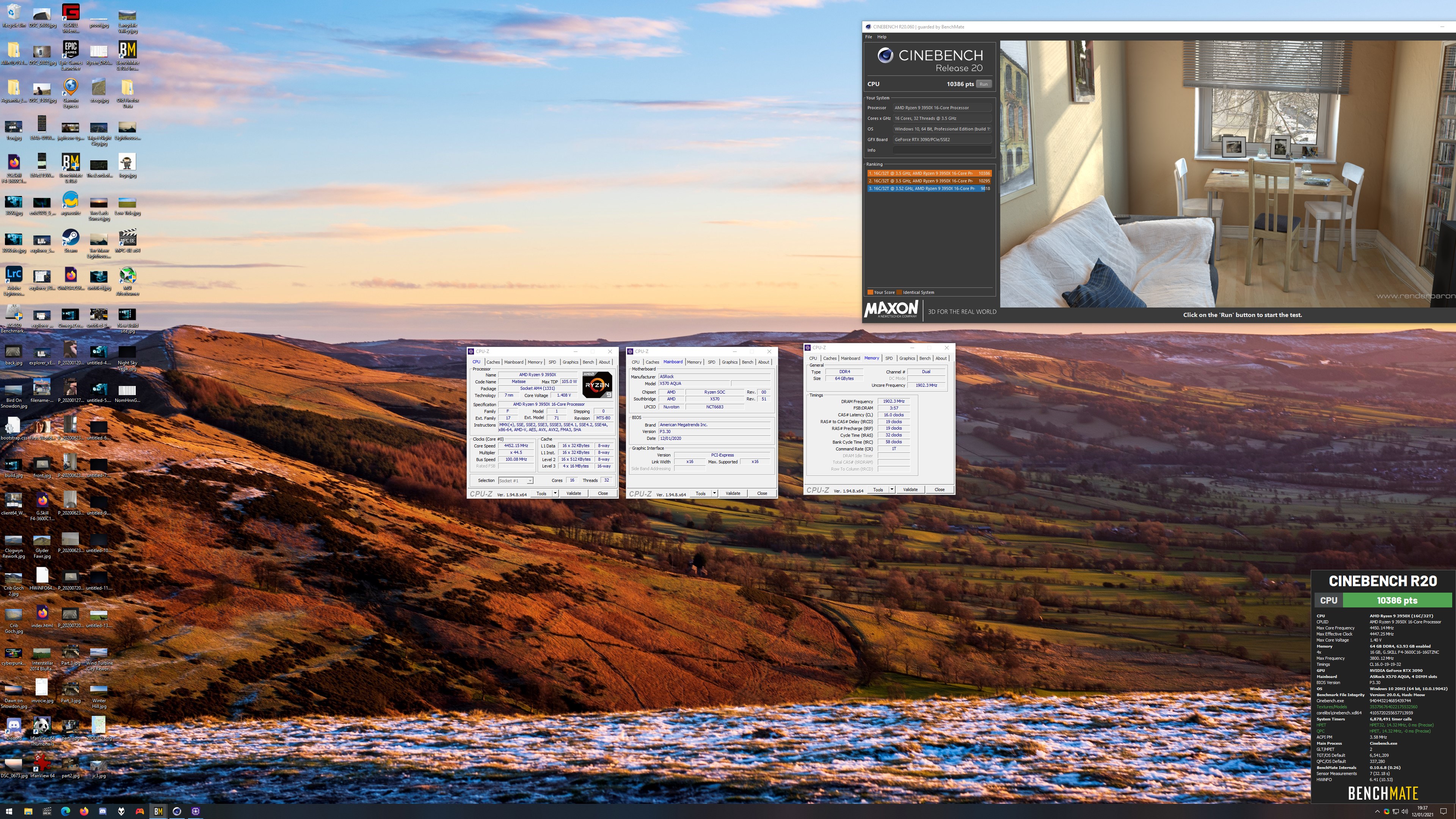The image size is (1456, 819).
Task: Open About tab in CPU-Z Memory window
Action: point(941,358)
